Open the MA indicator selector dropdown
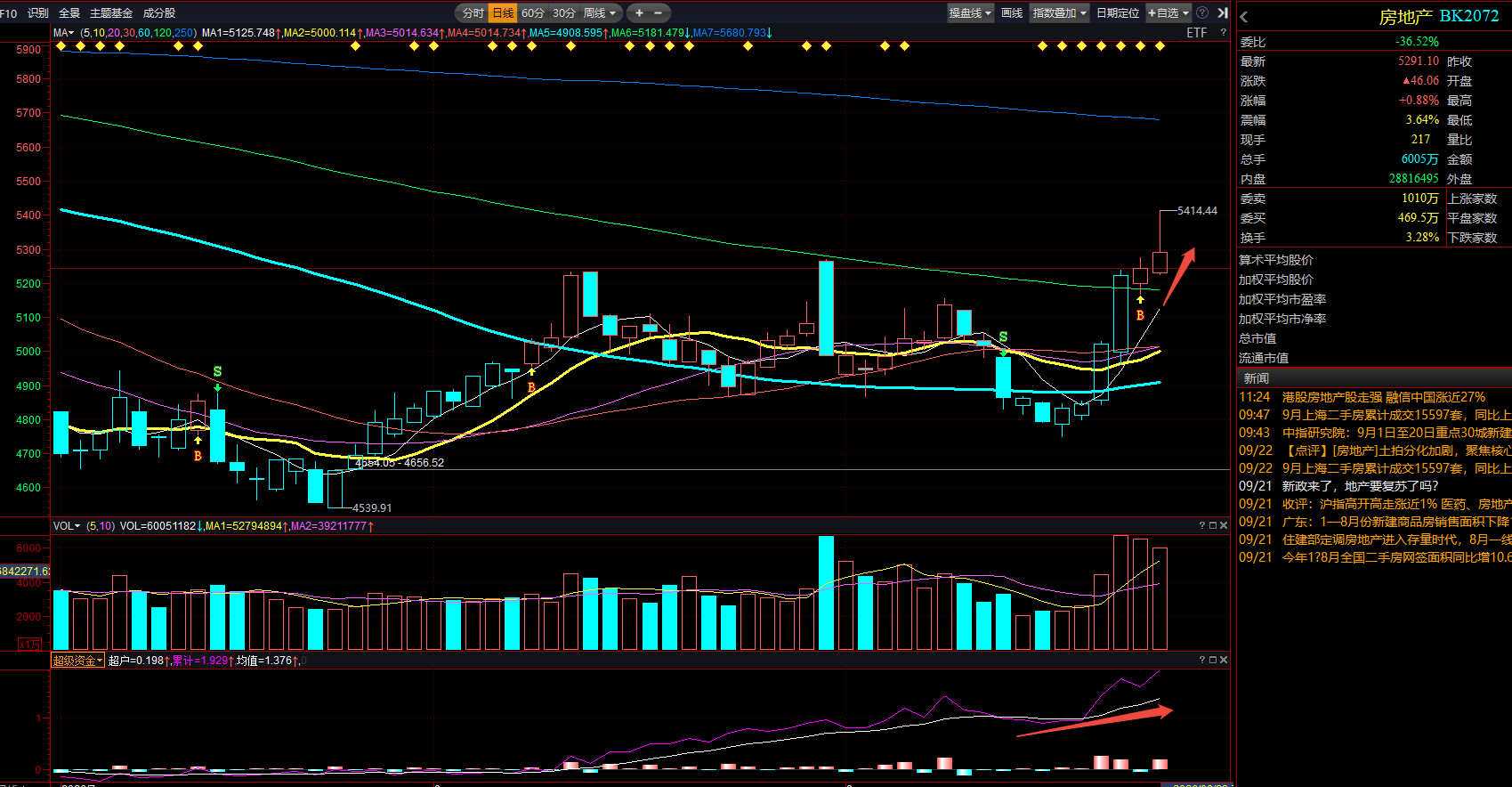This screenshot has height=787, width=1512. pyautogui.click(x=64, y=33)
